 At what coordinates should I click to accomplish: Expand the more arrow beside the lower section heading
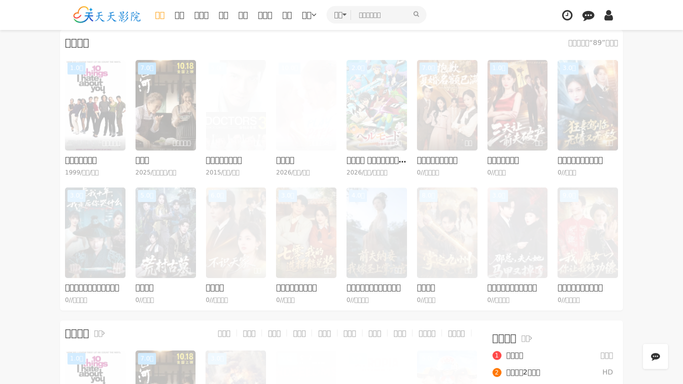[99, 333]
